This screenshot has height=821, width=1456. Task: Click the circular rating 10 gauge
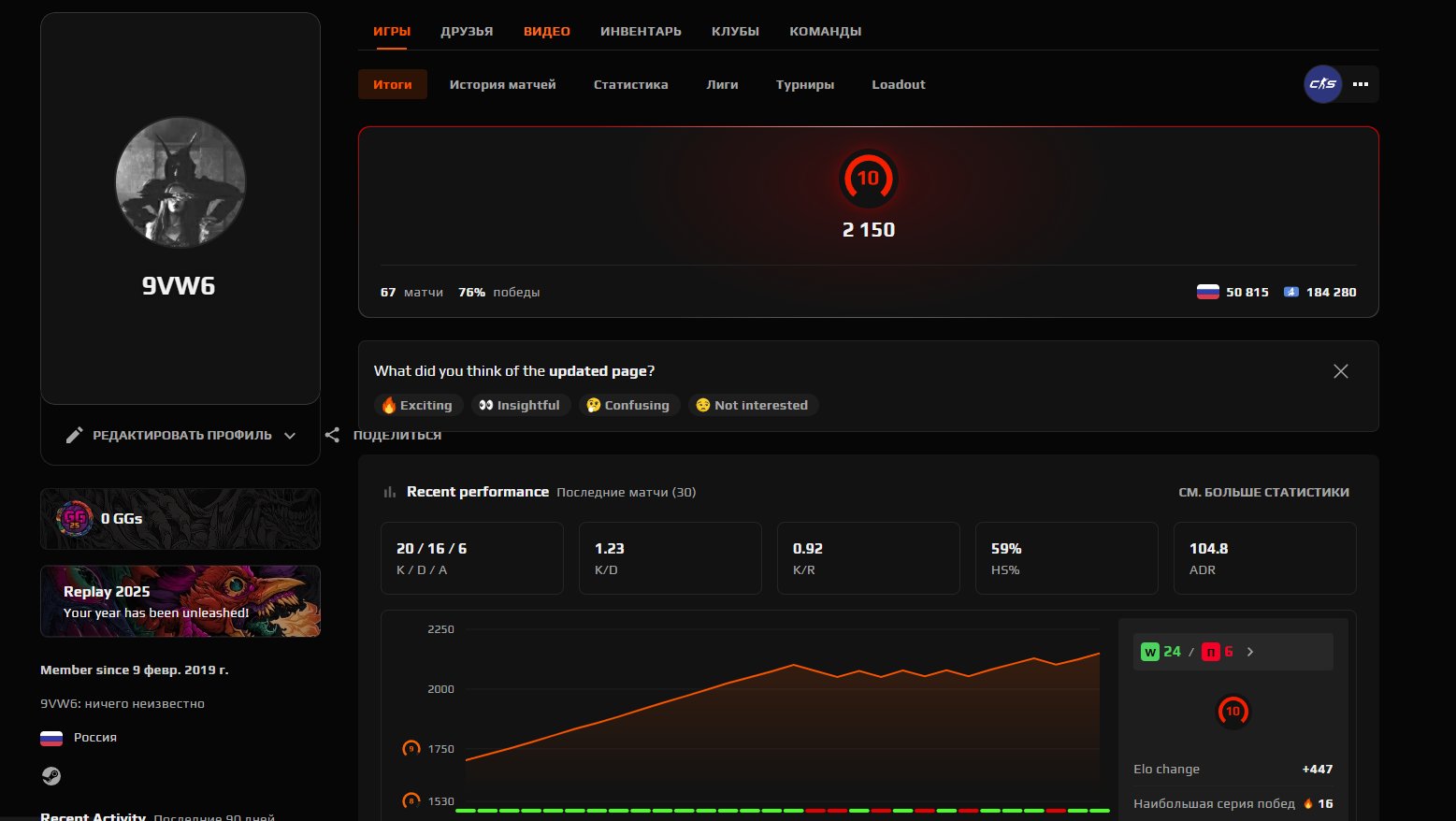point(868,179)
